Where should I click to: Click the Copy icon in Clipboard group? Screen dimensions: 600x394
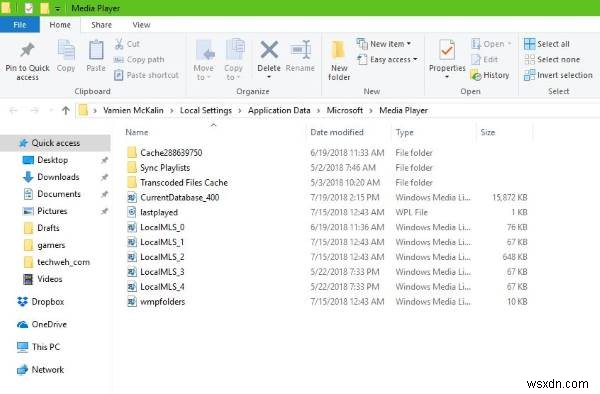tap(66, 50)
